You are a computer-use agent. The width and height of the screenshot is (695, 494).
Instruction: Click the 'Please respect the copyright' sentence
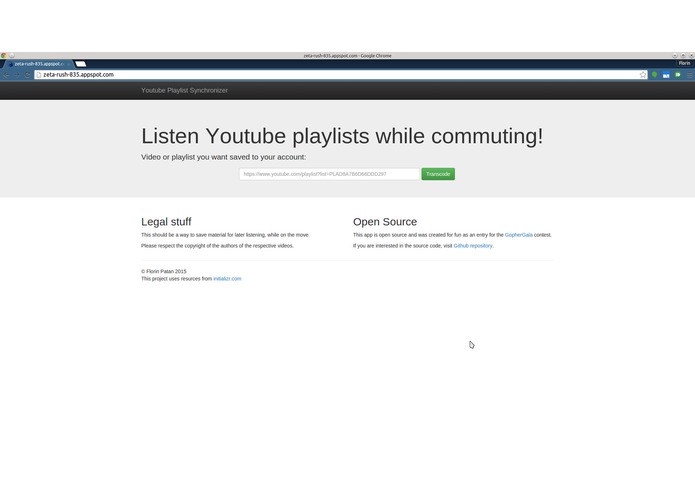(x=217, y=246)
